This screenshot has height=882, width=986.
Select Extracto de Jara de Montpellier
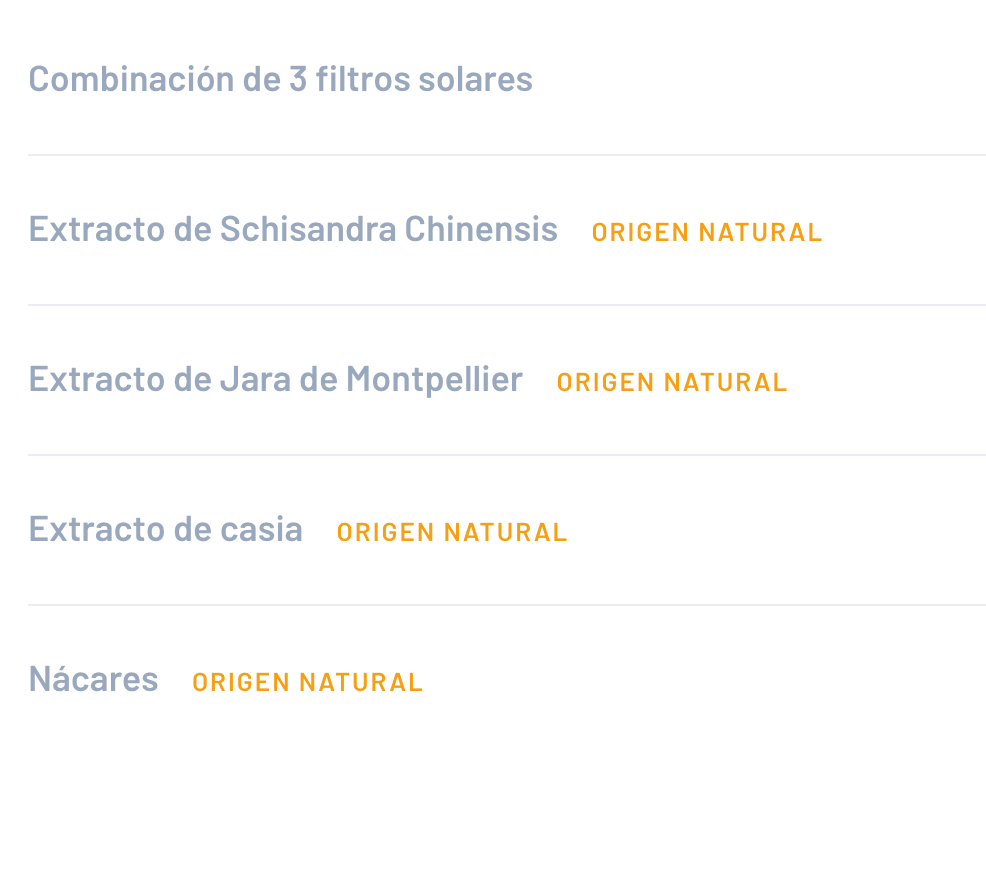click(275, 379)
